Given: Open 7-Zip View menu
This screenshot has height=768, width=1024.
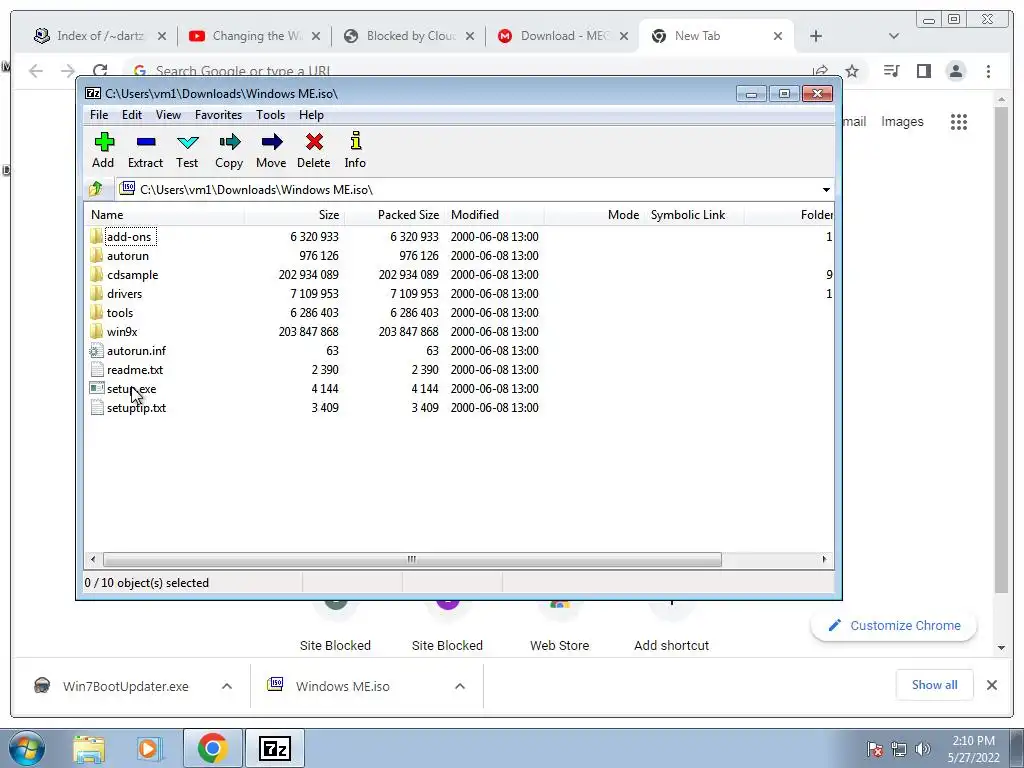Looking at the screenshot, I should pos(168,115).
